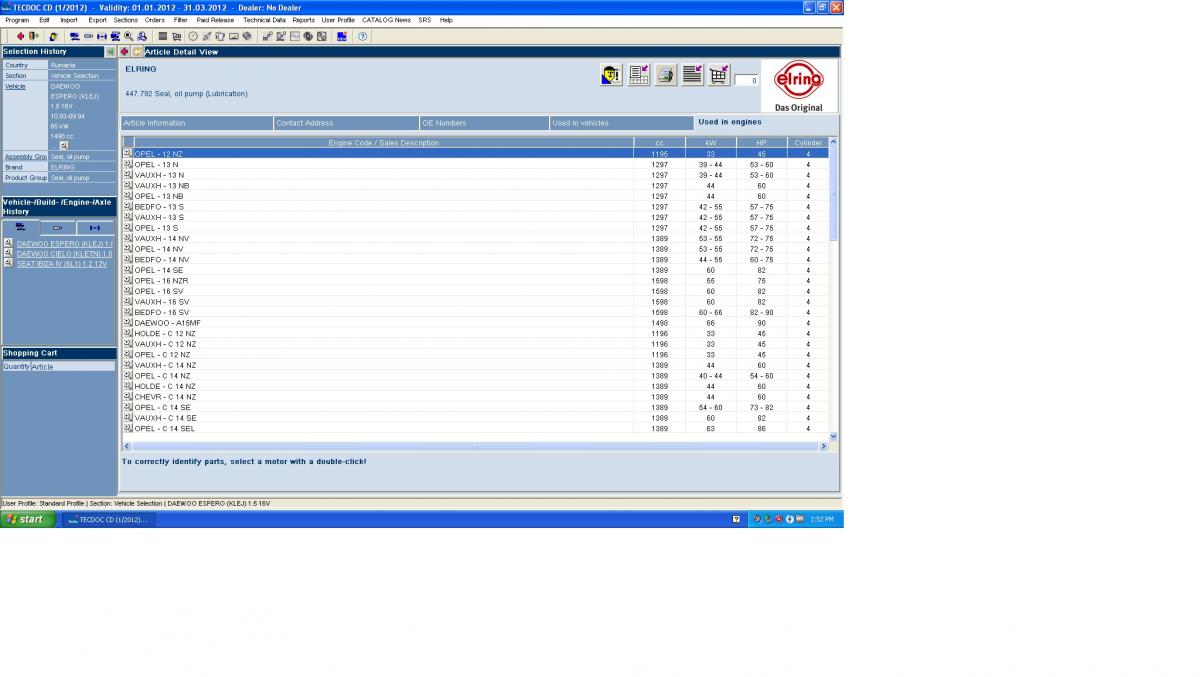
Task: Click detail icon for OPEL - 13 N row
Action: point(128,164)
